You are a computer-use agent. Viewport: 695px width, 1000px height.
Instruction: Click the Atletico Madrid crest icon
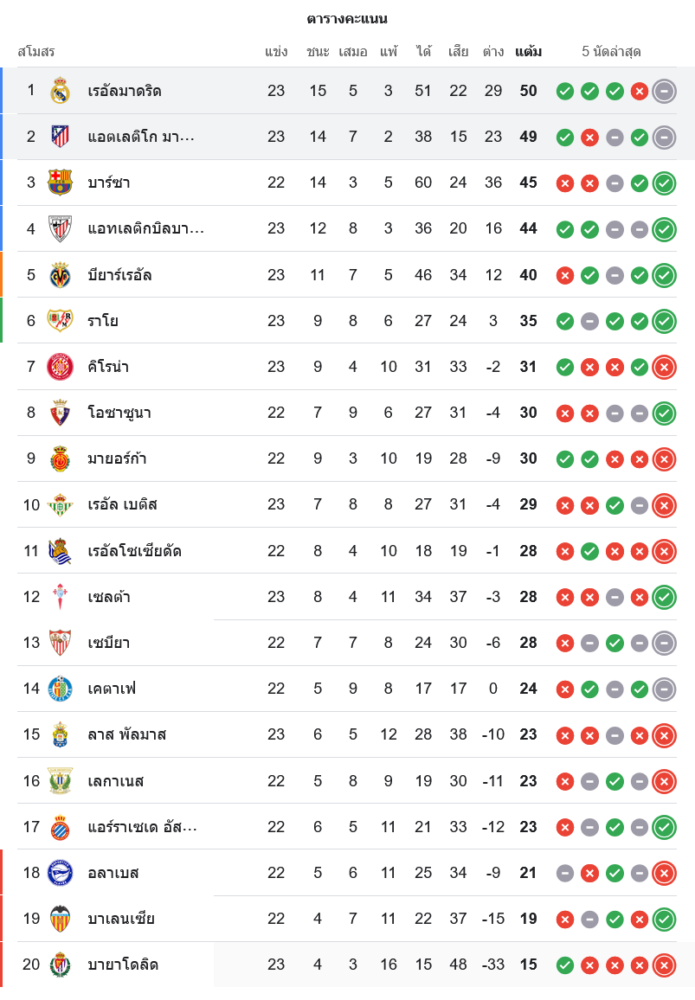(x=60, y=137)
